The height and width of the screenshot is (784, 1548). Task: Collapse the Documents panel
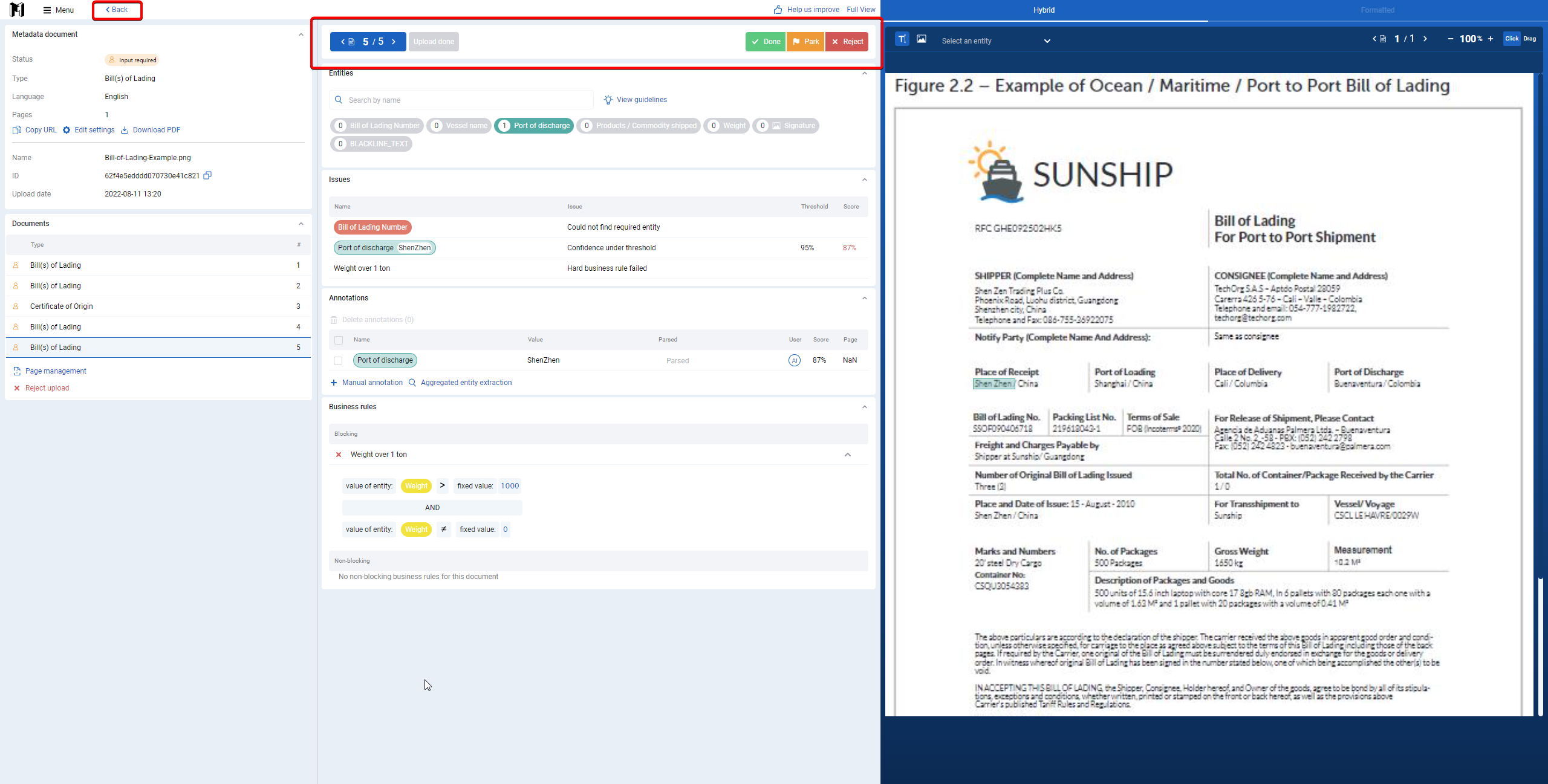pos(301,224)
